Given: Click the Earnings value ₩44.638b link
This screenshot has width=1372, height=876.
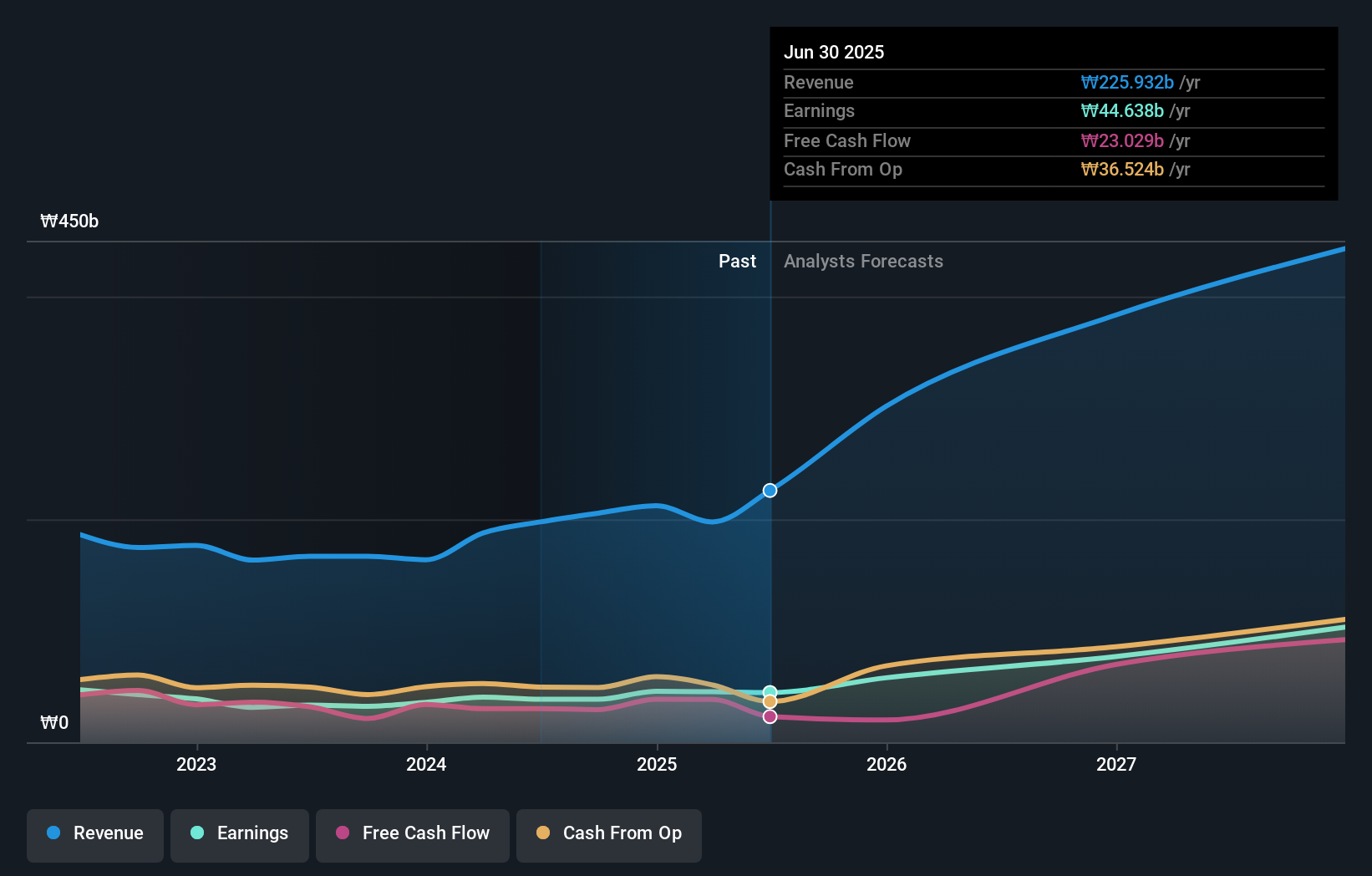Looking at the screenshot, I should [1121, 110].
